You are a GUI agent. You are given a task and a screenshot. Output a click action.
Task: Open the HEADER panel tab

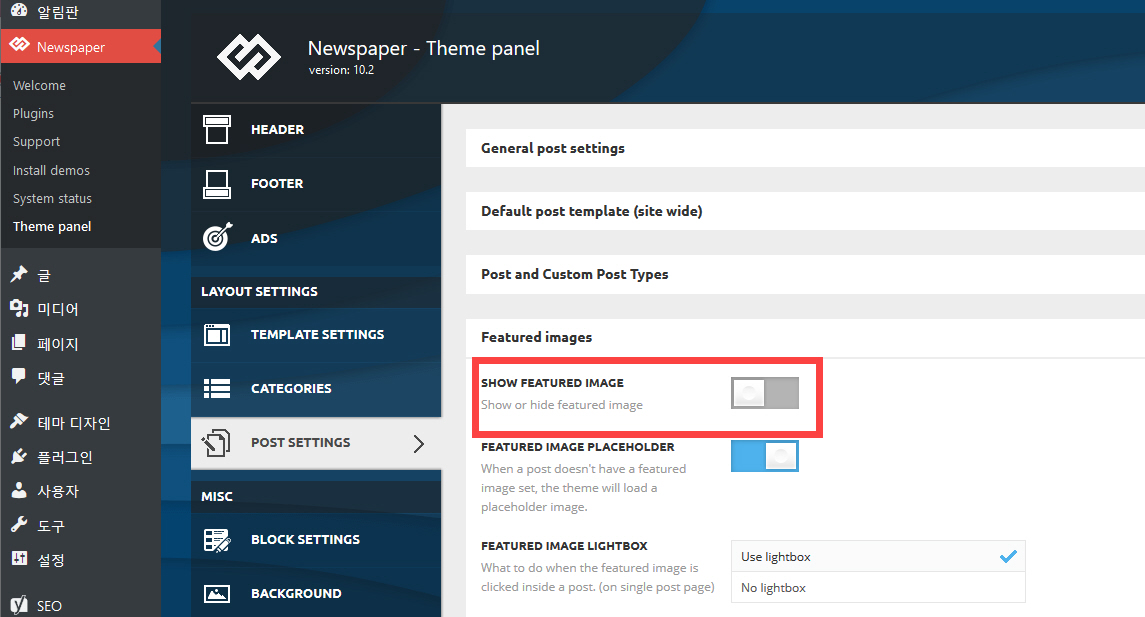tap(316, 130)
